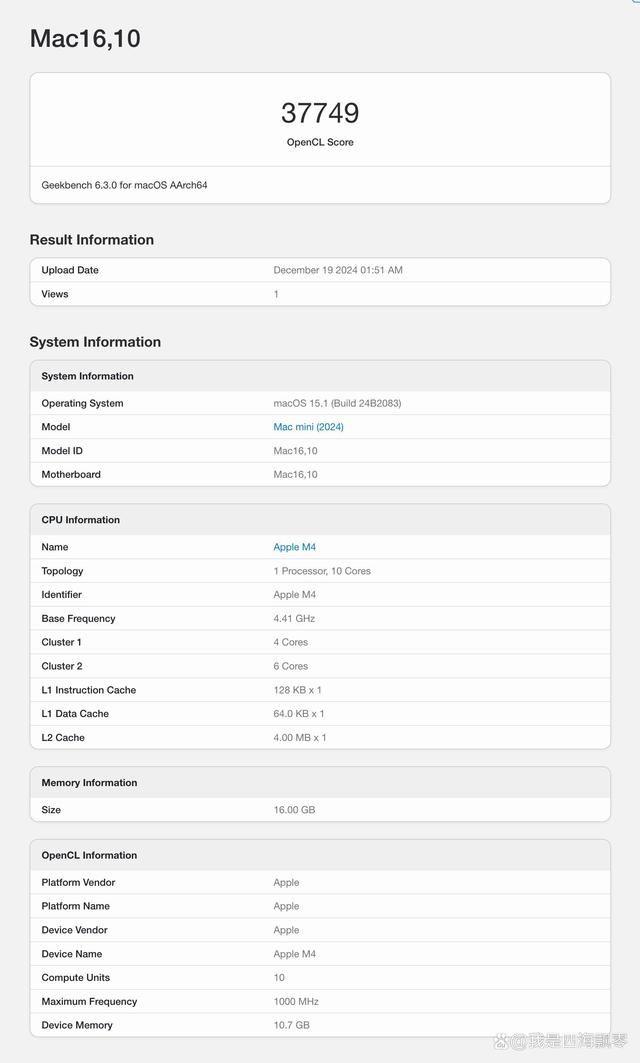
Task: Select the 37749 OpenCL score number
Action: [x=320, y=113]
